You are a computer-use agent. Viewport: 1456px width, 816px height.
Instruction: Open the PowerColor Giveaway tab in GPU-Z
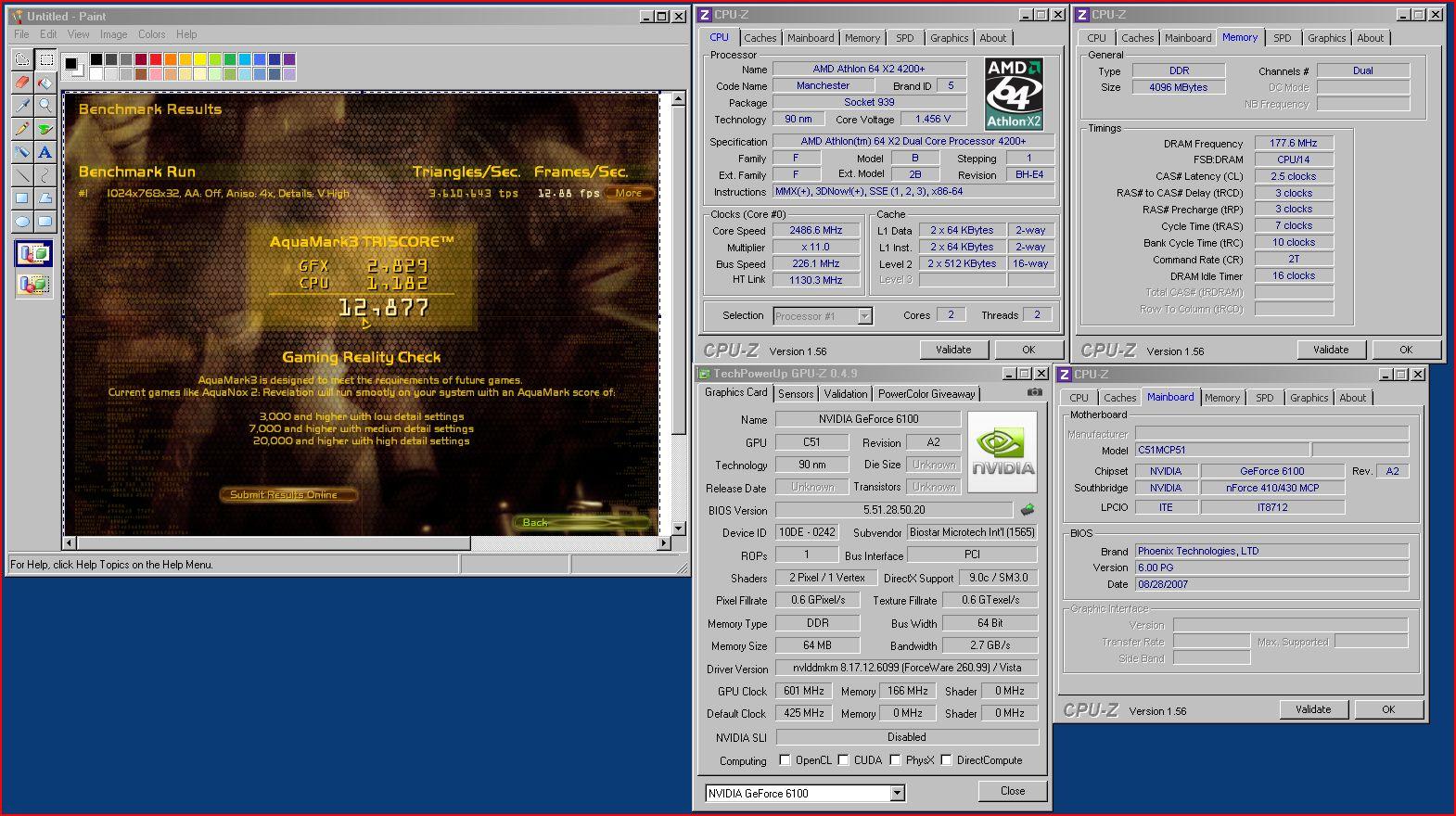coord(926,394)
